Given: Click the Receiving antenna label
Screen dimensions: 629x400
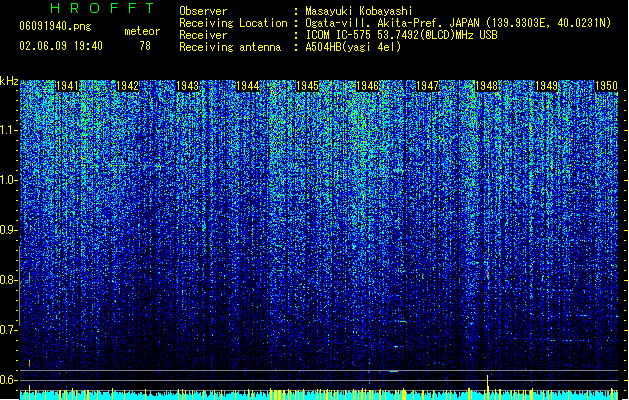Looking at the screenshot, I should [x=230, y=47].
